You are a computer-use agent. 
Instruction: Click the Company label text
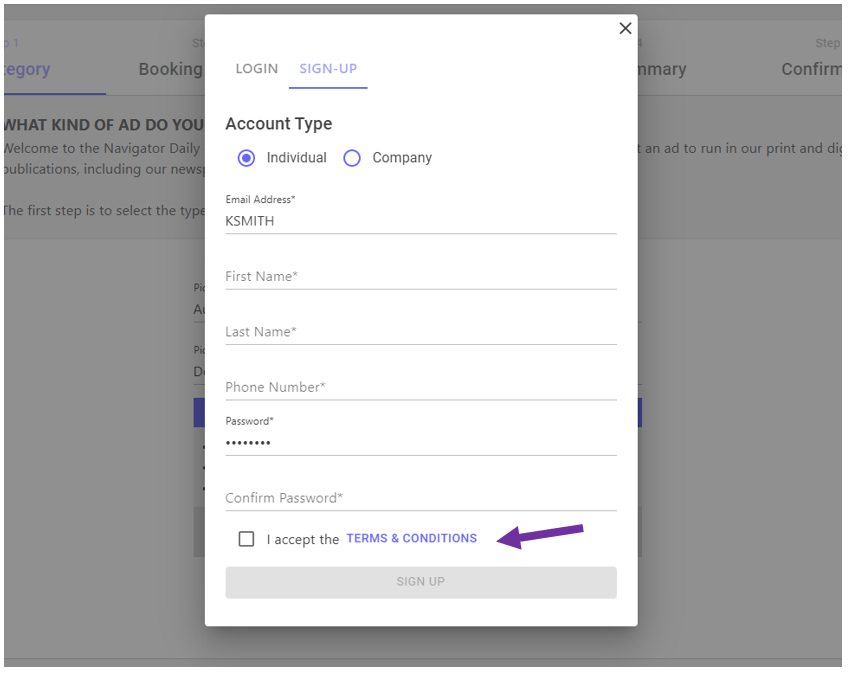click(402, 158)
